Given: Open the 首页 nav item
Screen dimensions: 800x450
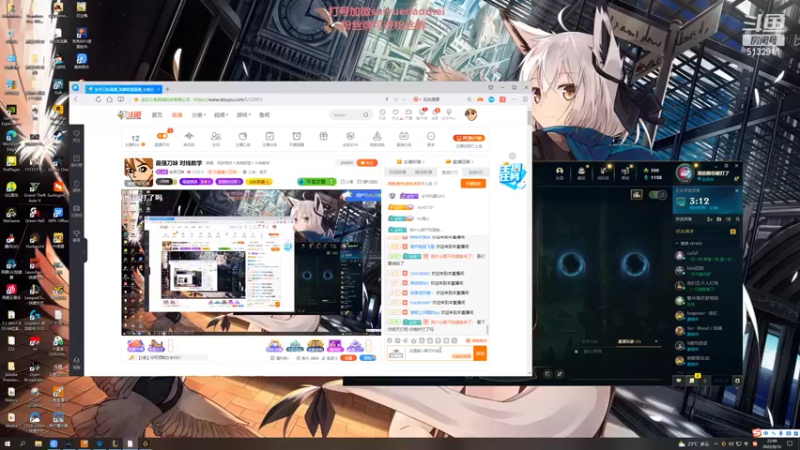Looking at the screenshot, I should tap(157, 115).
